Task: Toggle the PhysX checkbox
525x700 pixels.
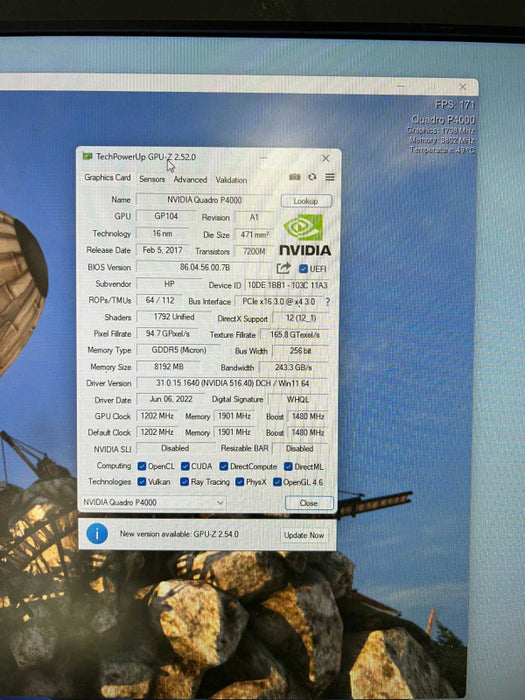Action: tap(240, 482)
